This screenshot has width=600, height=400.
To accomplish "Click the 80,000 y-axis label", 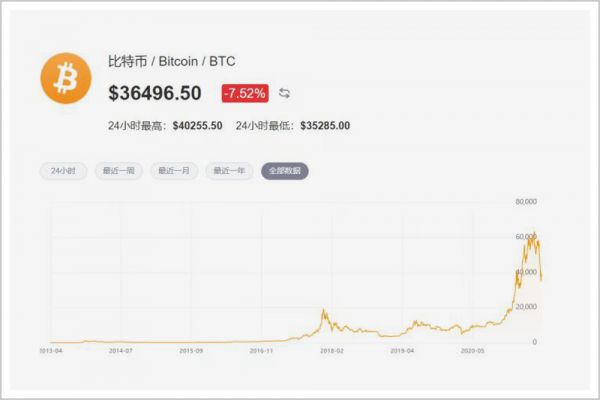I will [x=526, y=201].
